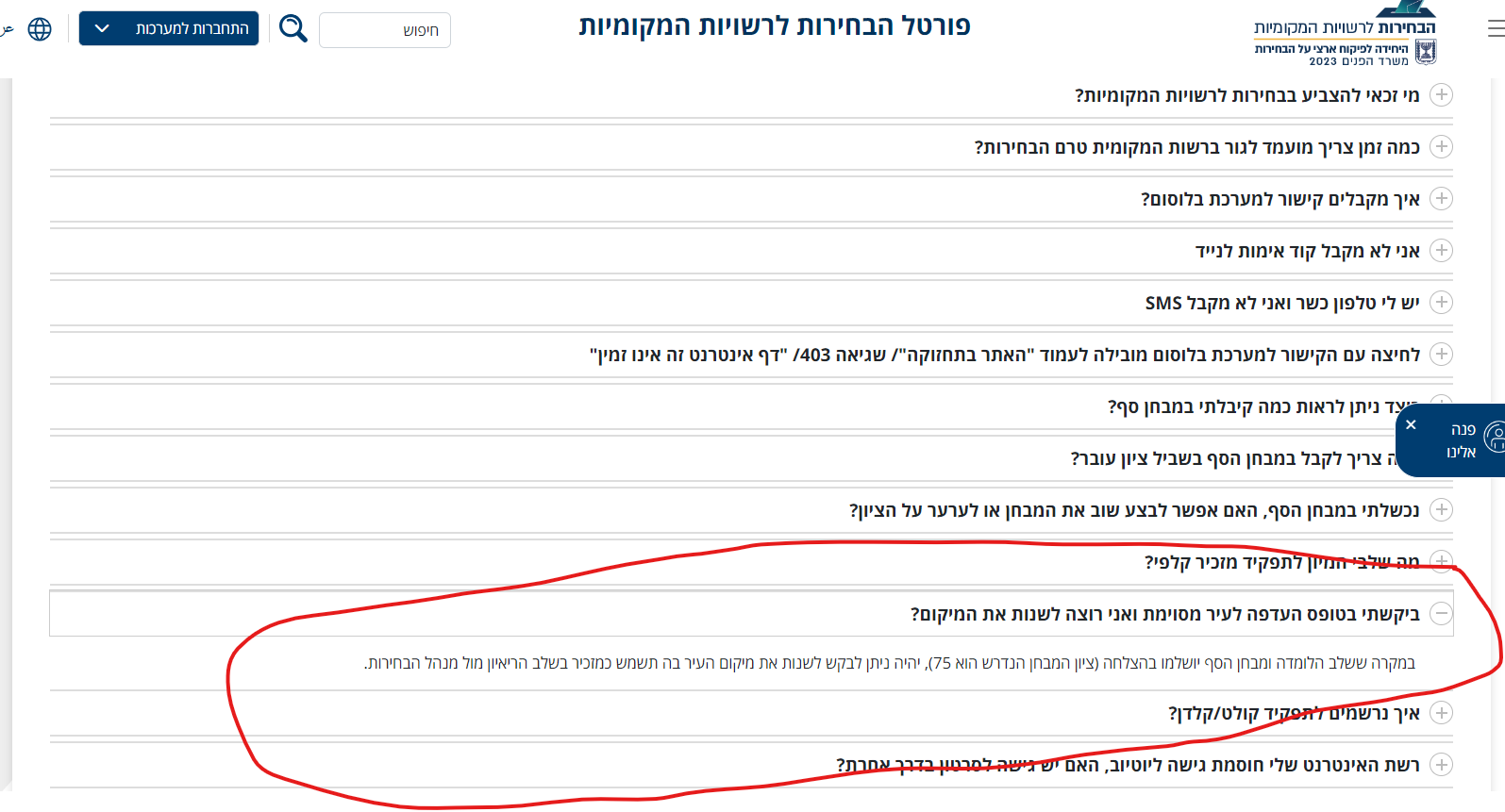Click the page title 'פורטל הבחירות לרשויות המקומיות'
The height and width of the screenshot is (812, 1505).
tap(775, 25)
